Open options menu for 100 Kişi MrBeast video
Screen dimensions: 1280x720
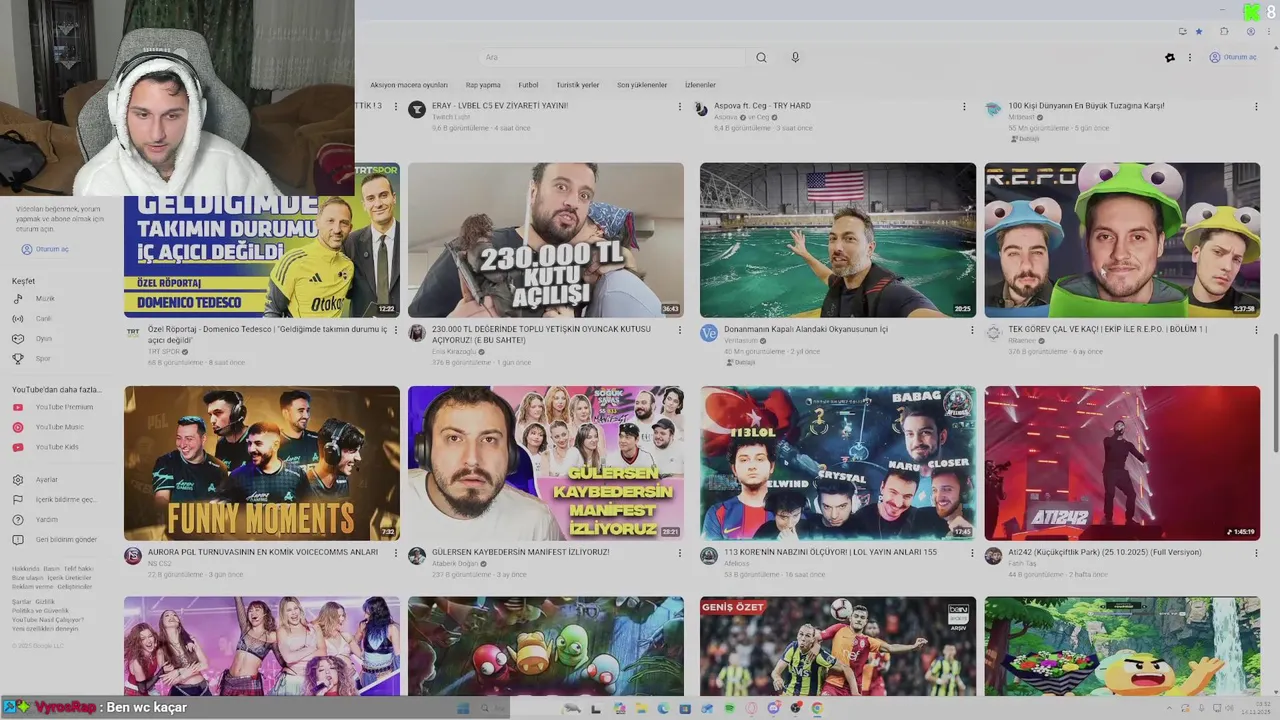1256,106
